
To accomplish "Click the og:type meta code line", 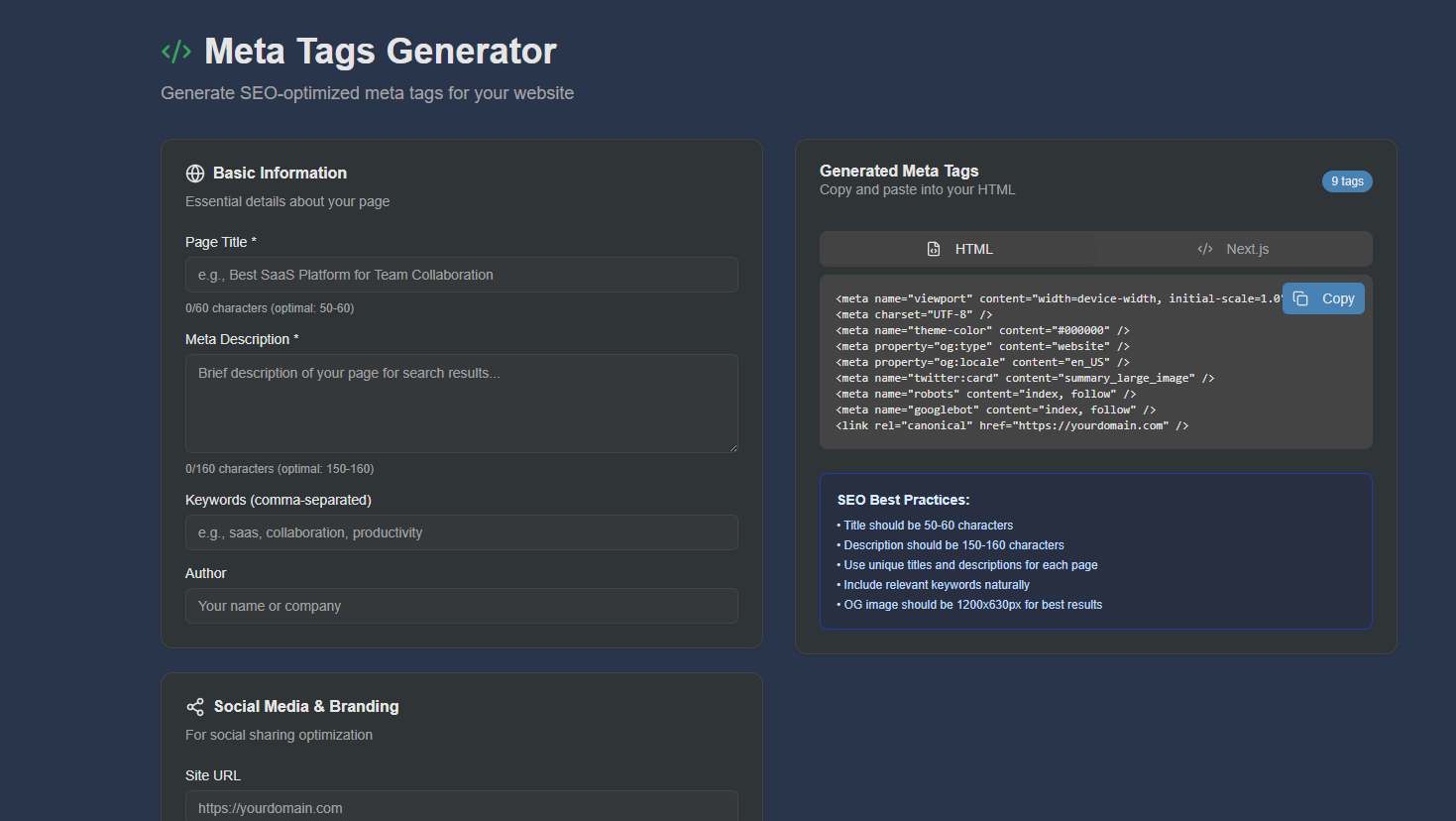I will [982, 346].
